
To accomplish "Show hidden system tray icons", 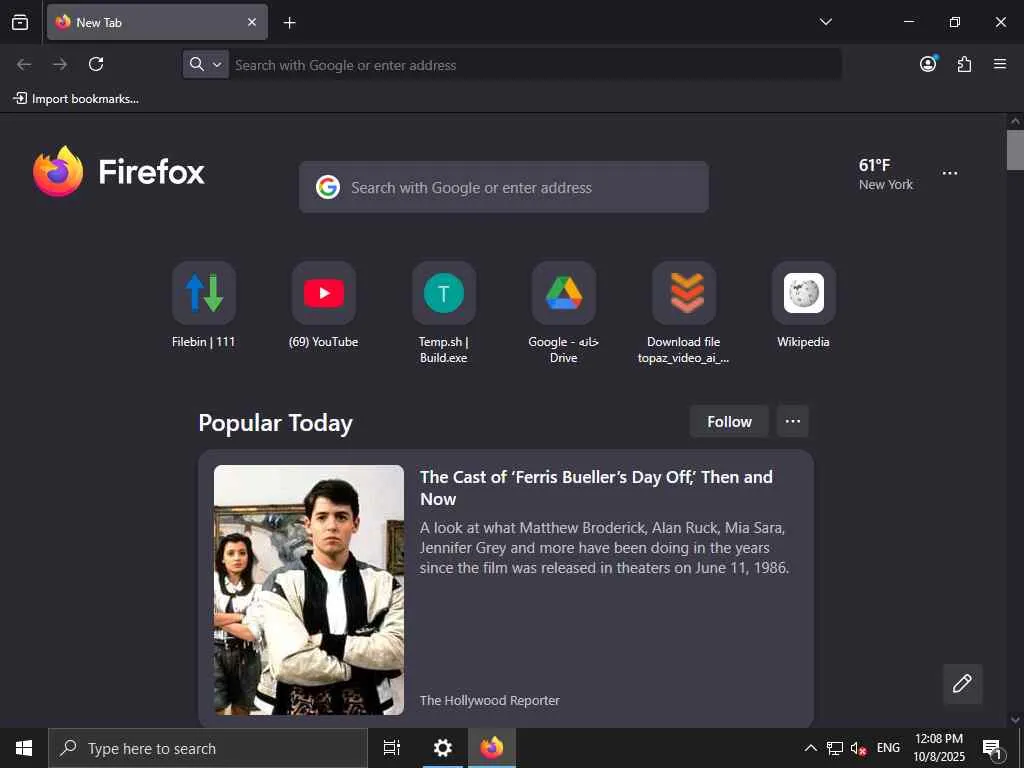I will [x=810, y=748].
